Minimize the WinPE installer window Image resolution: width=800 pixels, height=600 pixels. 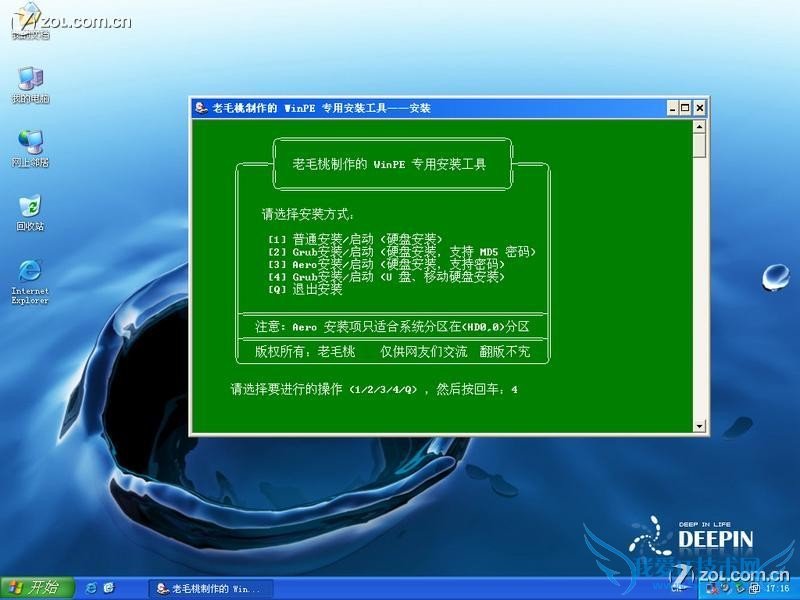point(674,108)
